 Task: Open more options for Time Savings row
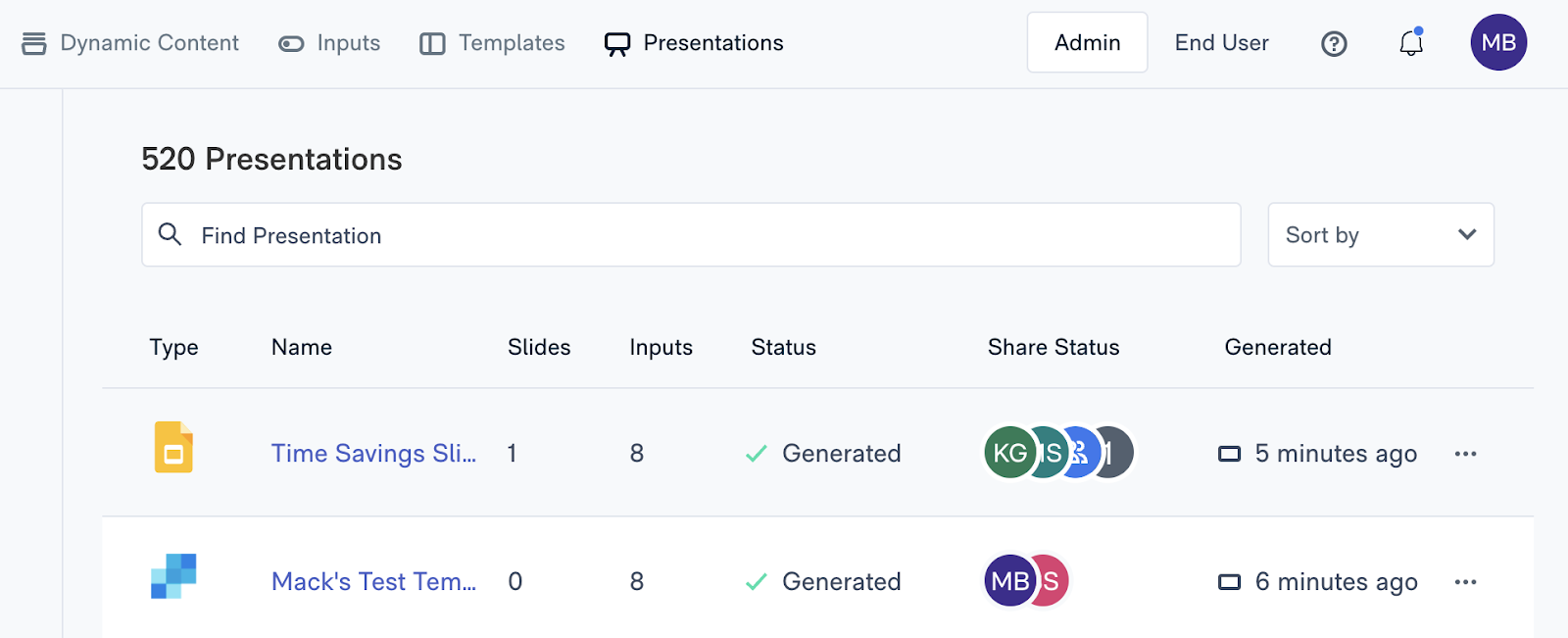point(1465,454)
